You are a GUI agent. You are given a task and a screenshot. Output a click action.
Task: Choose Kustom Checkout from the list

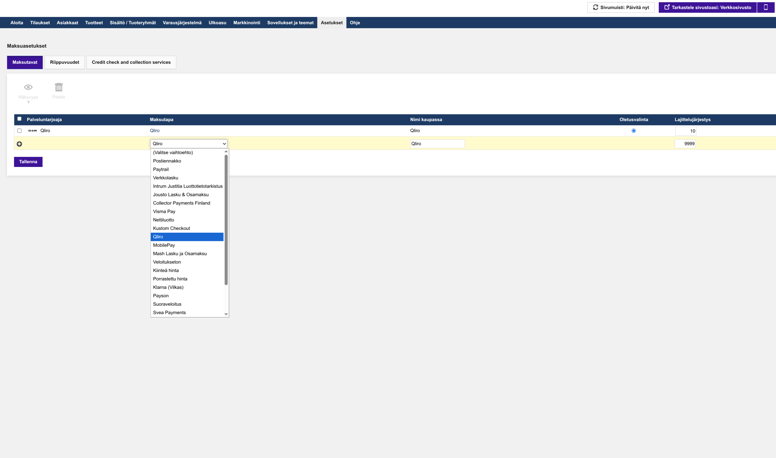[x=187, y=228]
